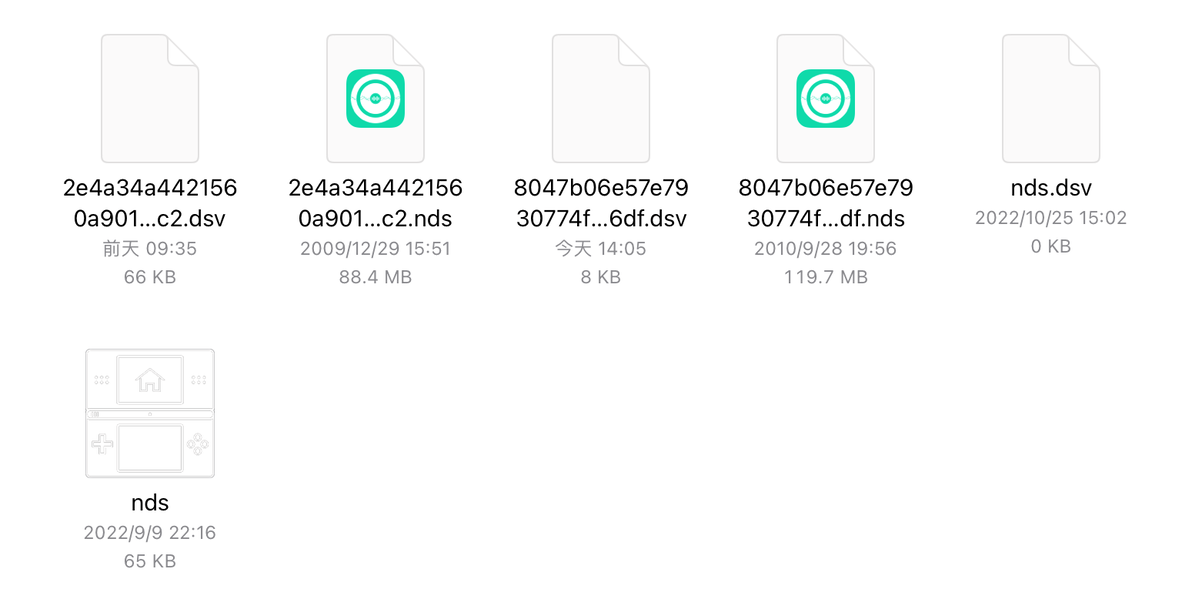1192x609 pixels.
Task: Click the D-pad on the nds console icon
Action: [x=103, y=443]
